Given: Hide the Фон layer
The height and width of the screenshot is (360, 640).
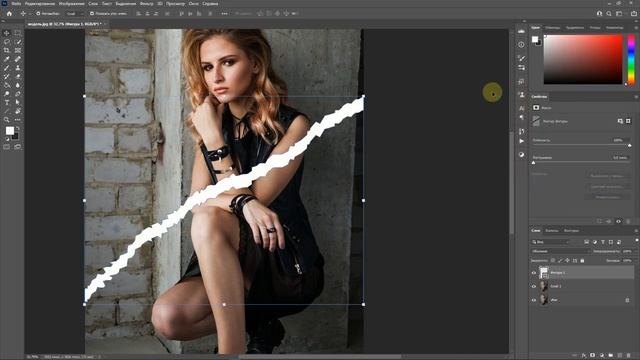Looking at the screenshot, I should (x=534, y=300).
